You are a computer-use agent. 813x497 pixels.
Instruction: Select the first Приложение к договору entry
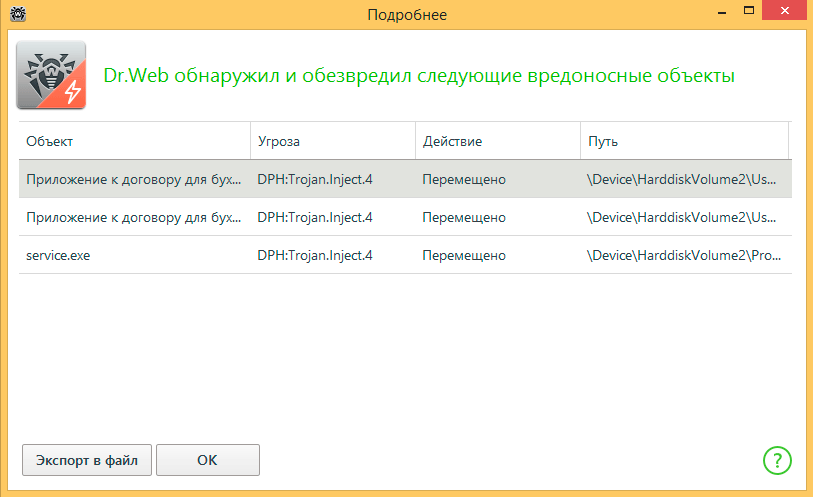pyautogui.click(x=133, y=180)
